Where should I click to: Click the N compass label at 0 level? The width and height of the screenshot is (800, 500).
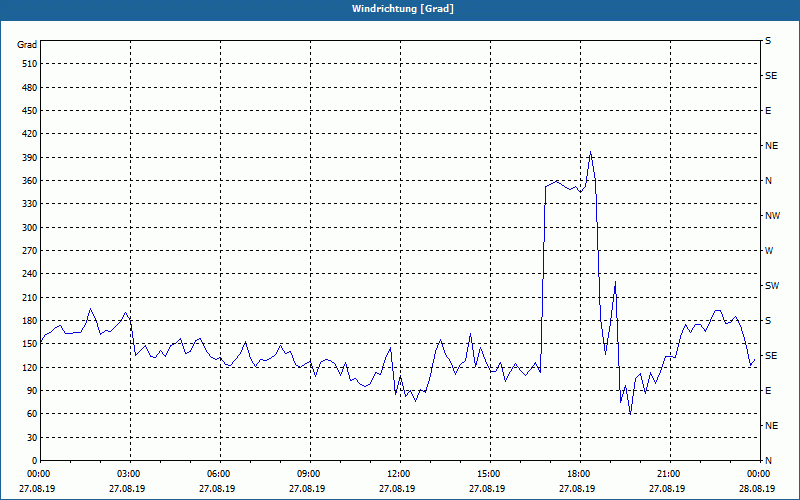(768, 461)
